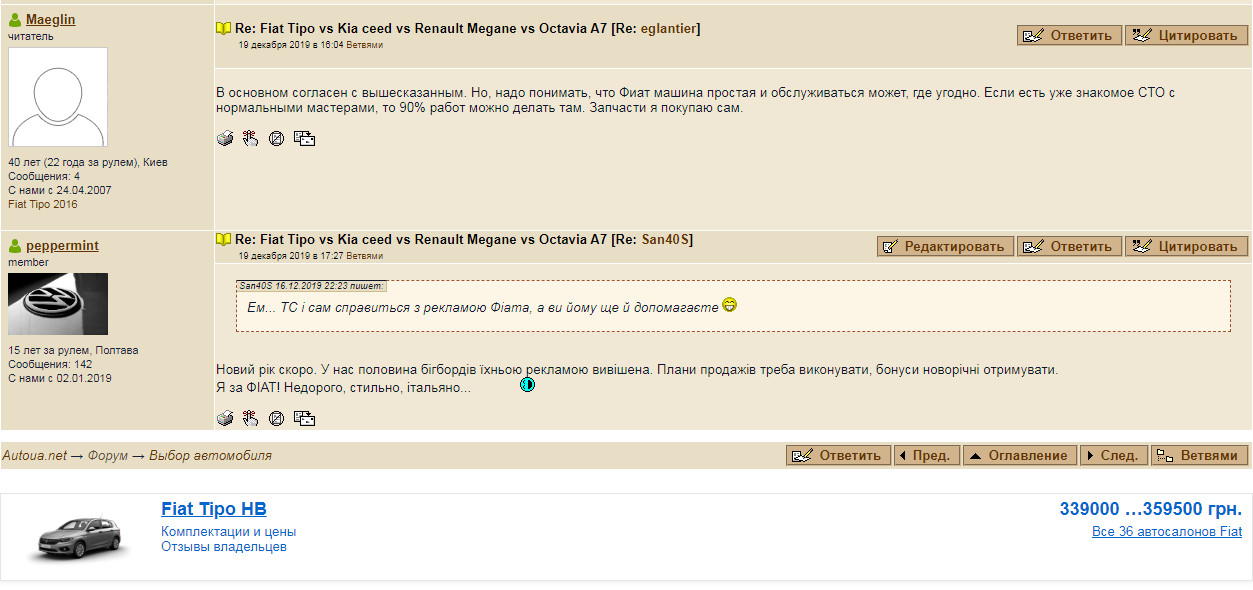Quote Maeglin's post with Цитировать
Viewport: 1253px width, 590px height.
pos(1187,36)
